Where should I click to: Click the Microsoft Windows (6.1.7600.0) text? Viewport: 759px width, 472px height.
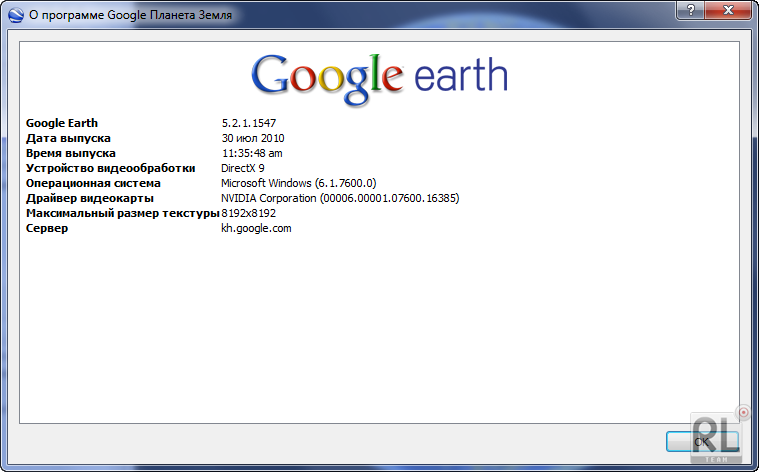tap(298, 183)
